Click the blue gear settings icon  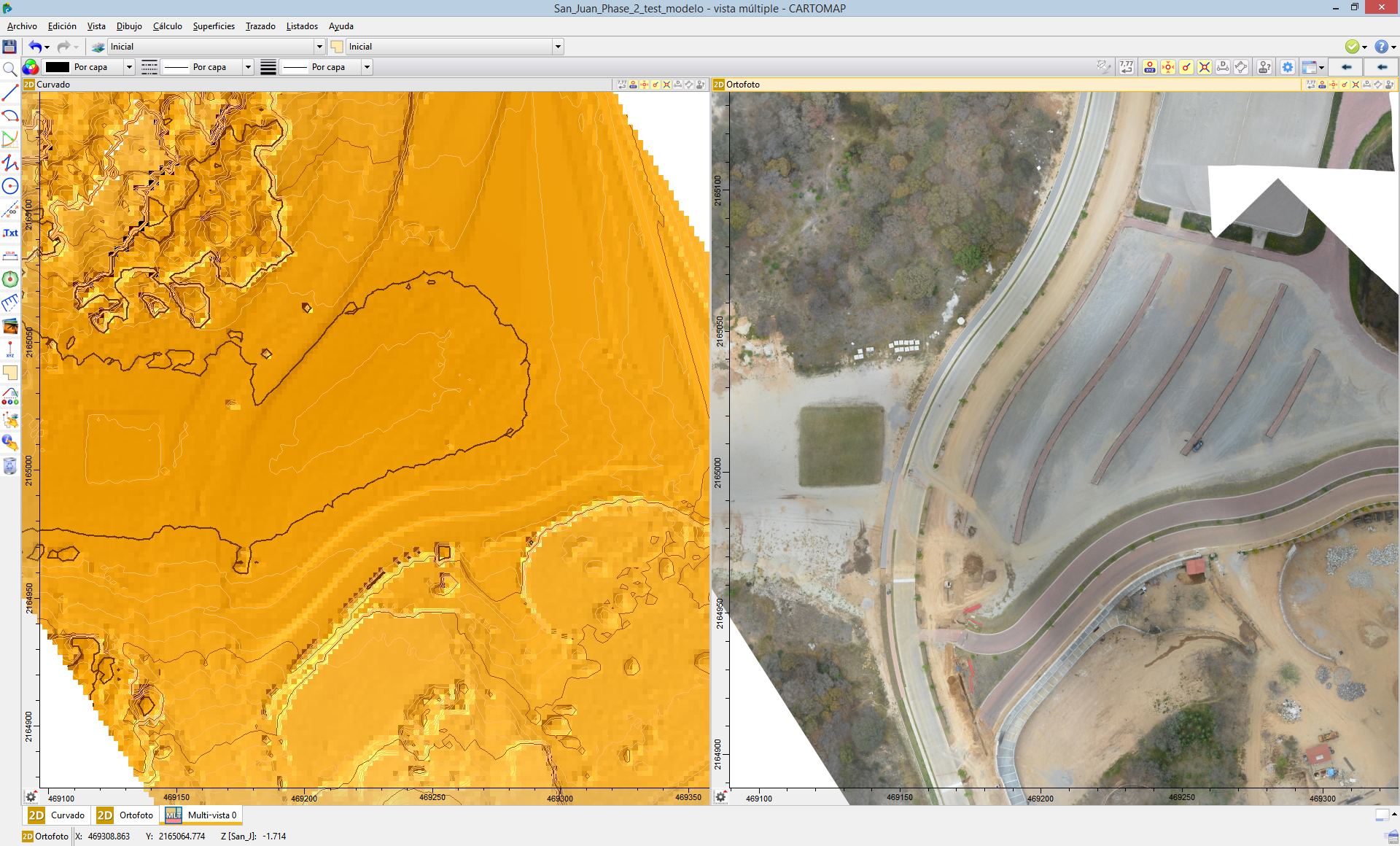(x=1288, y=67)
